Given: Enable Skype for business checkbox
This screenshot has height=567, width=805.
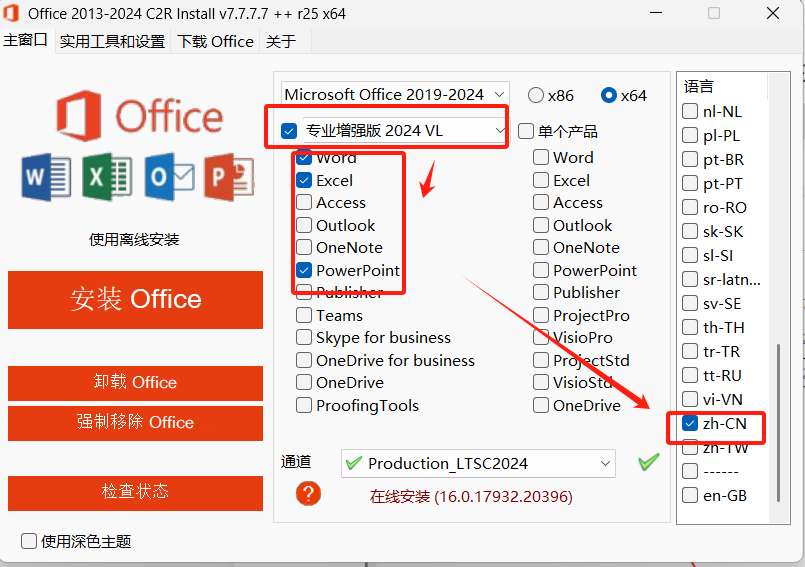Looking at the screenshot, I should [x=304, y=337].
